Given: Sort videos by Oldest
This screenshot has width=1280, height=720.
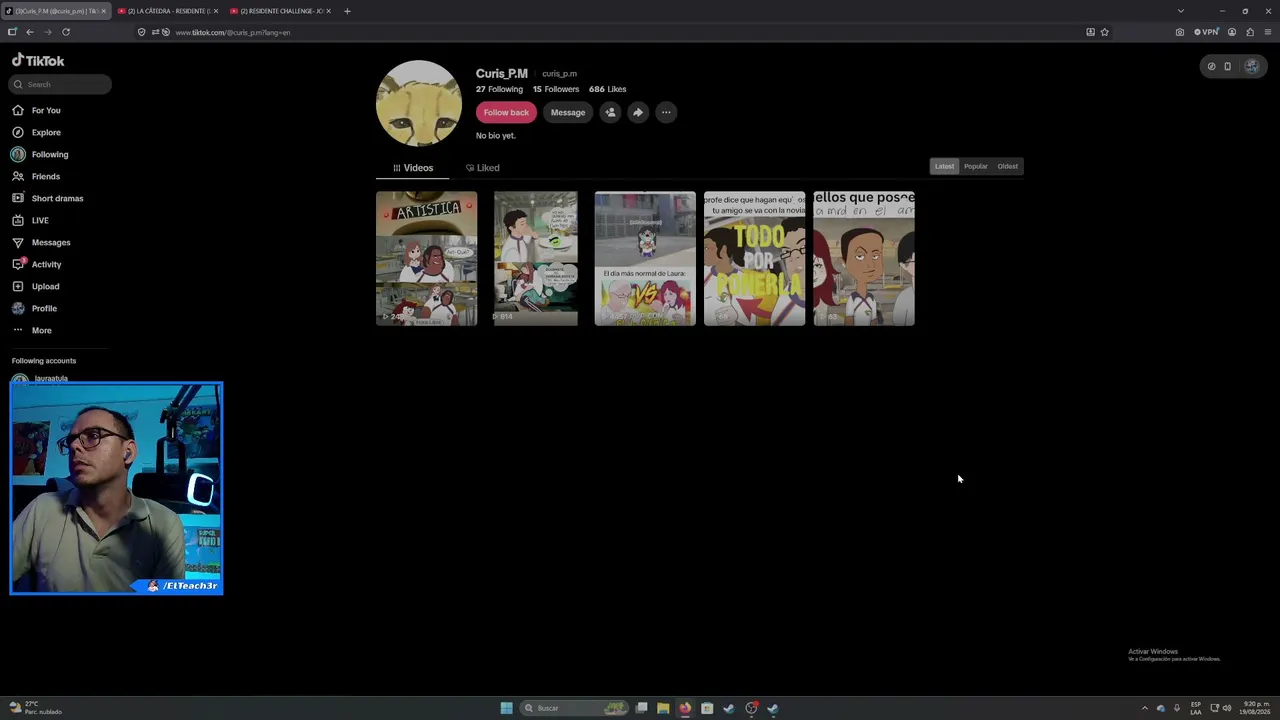Looking at the screenshot, I should click(x=1008, y=166).
